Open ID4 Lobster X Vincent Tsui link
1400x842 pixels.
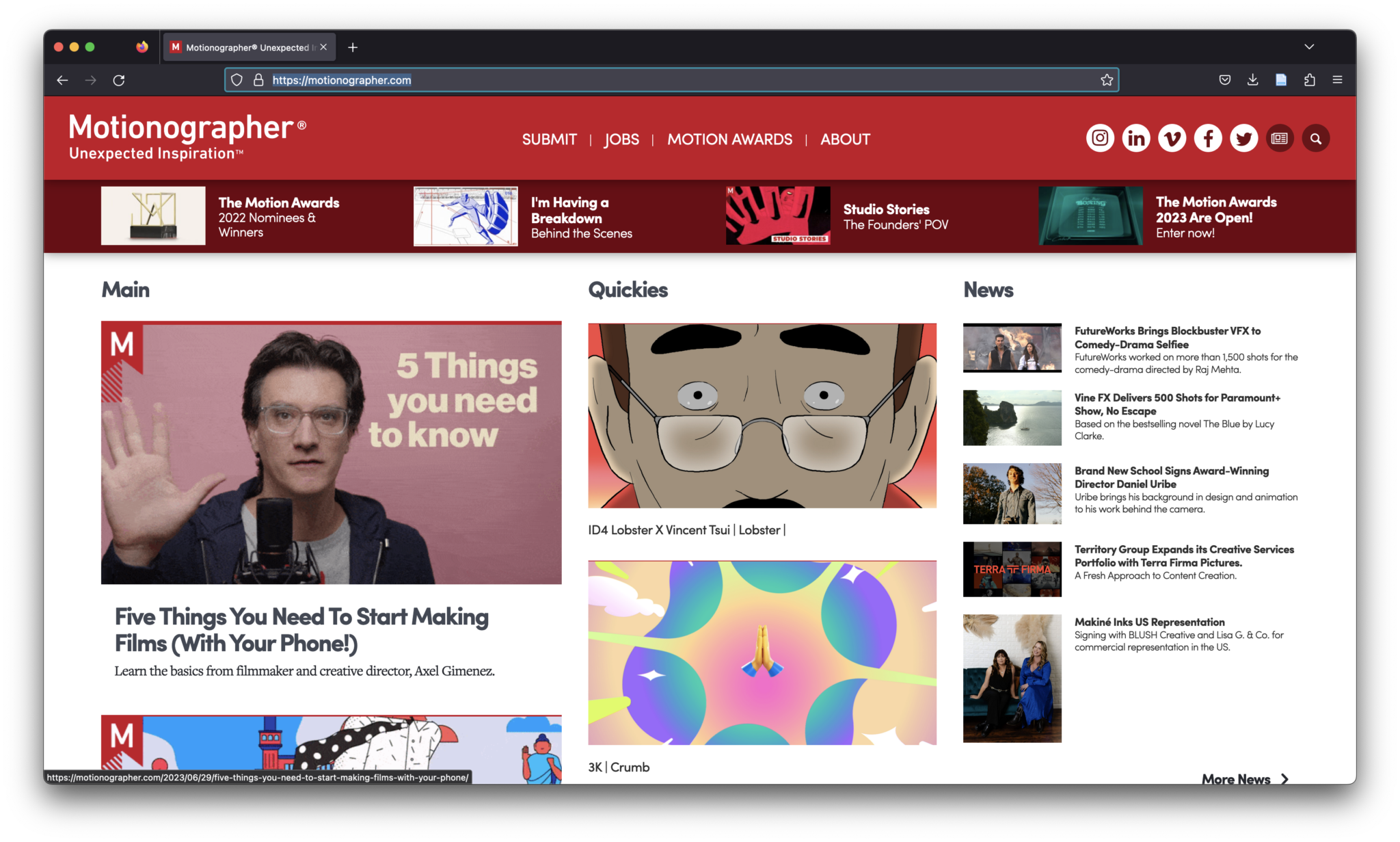(x=686, y=530)
